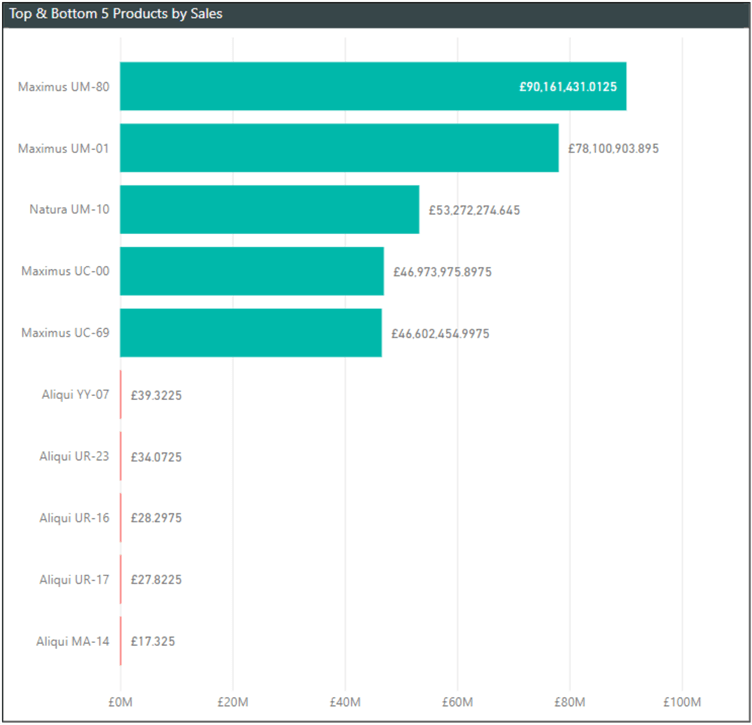
Task: Click the £46,973,975.8975 data label
Action: (x=442, y=272)
